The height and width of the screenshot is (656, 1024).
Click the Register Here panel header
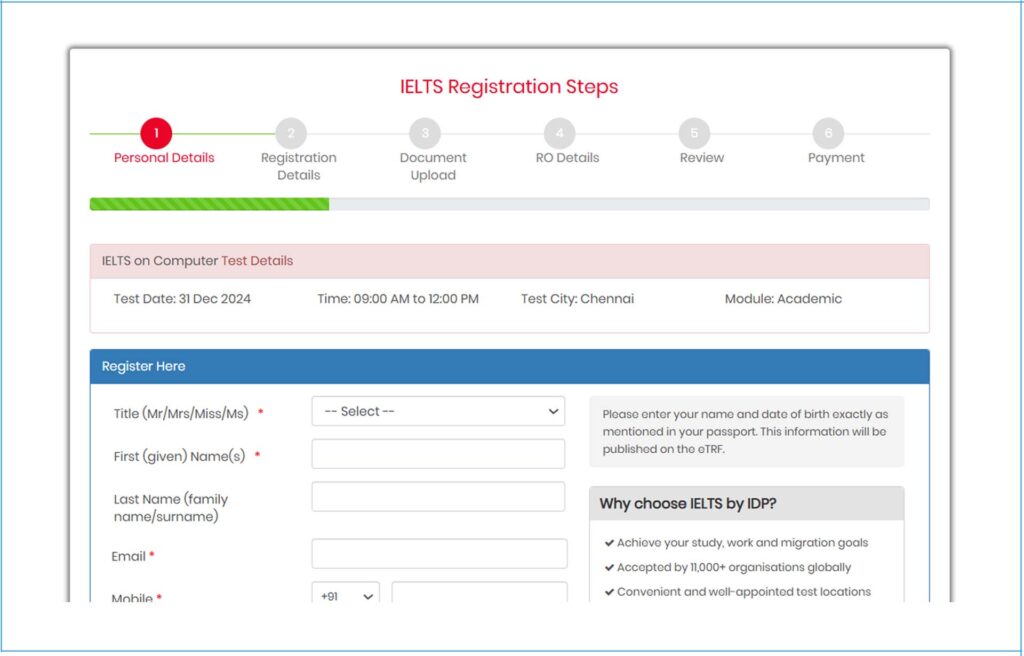pyautogui.click(x=509, y=367)
